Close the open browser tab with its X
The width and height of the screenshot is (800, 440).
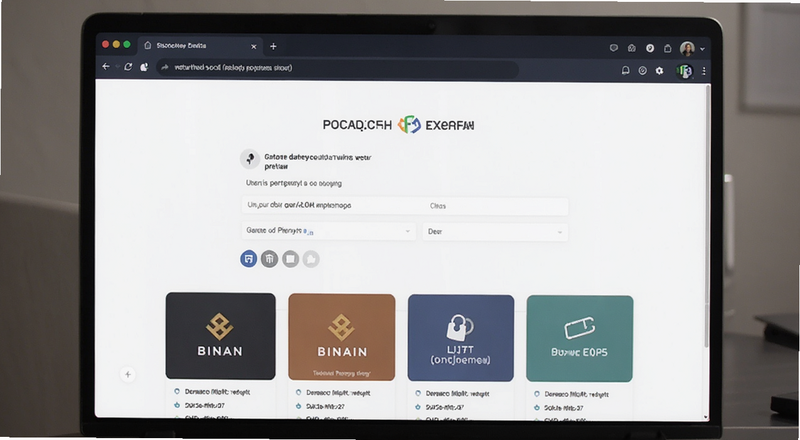click(x=254, y=46)
